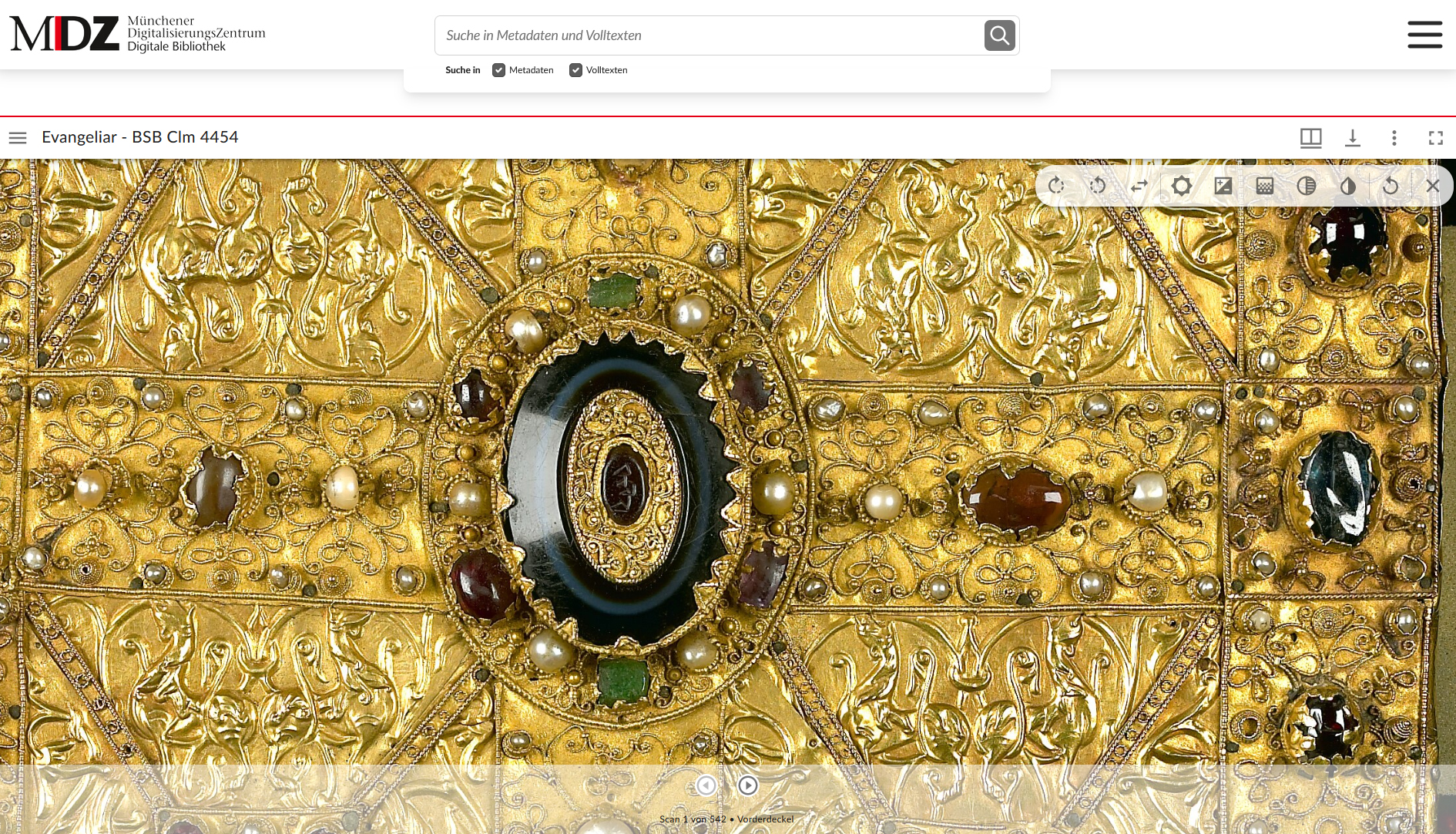This screenshot has width=1456, height=834.
Task: Open the saturation adjustment tool
Action: (x=1265, y=186)
